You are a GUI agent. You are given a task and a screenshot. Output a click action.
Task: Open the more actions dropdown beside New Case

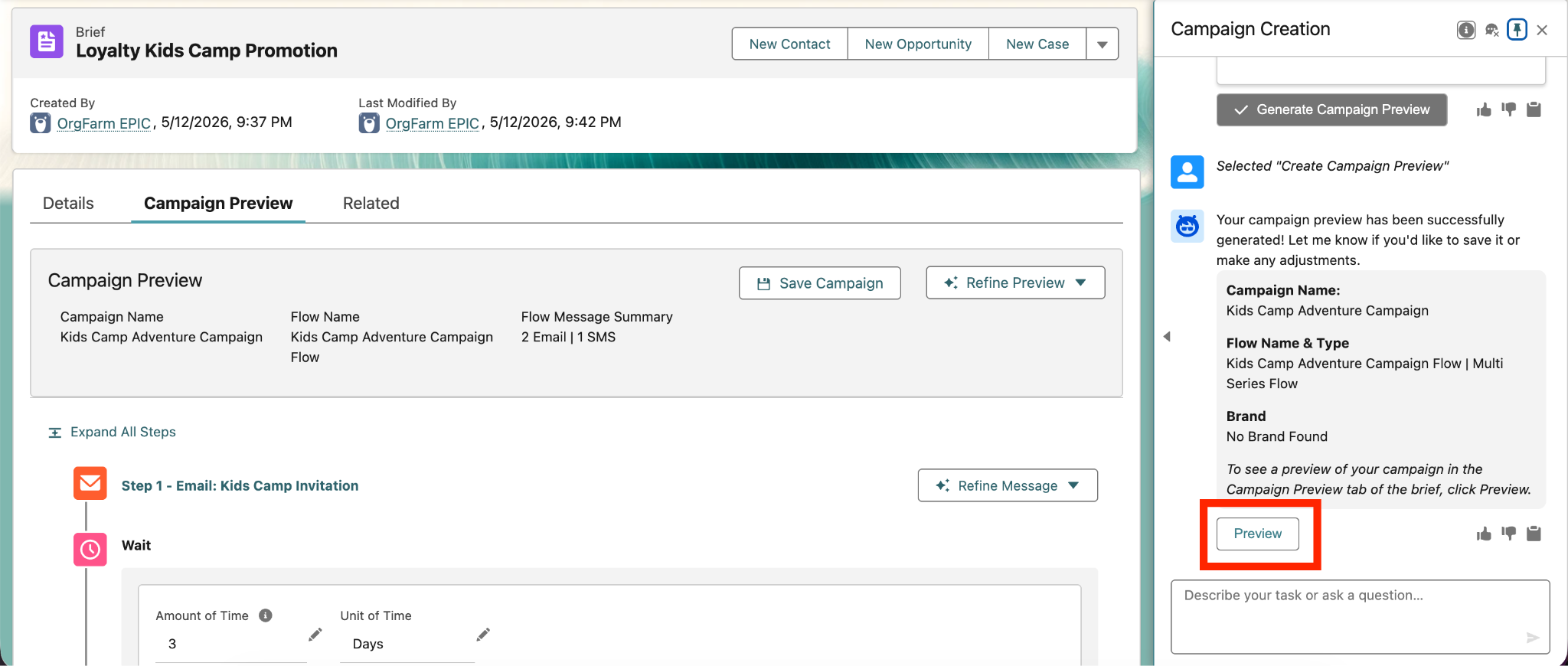click(x=1102, y=44)
